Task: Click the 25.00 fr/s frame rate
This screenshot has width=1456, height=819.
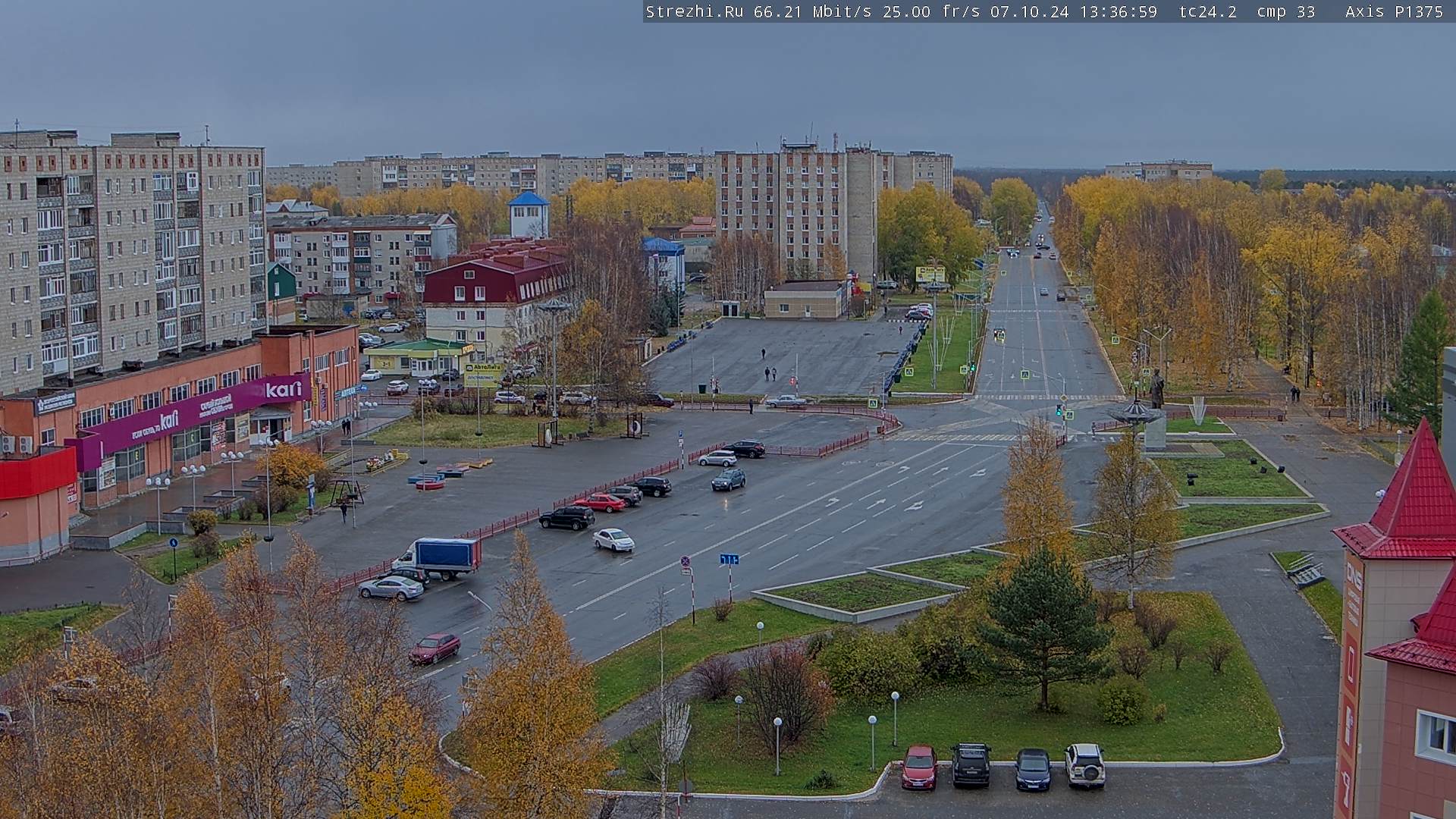Action: pyautogui.click(x=932, y=11)
